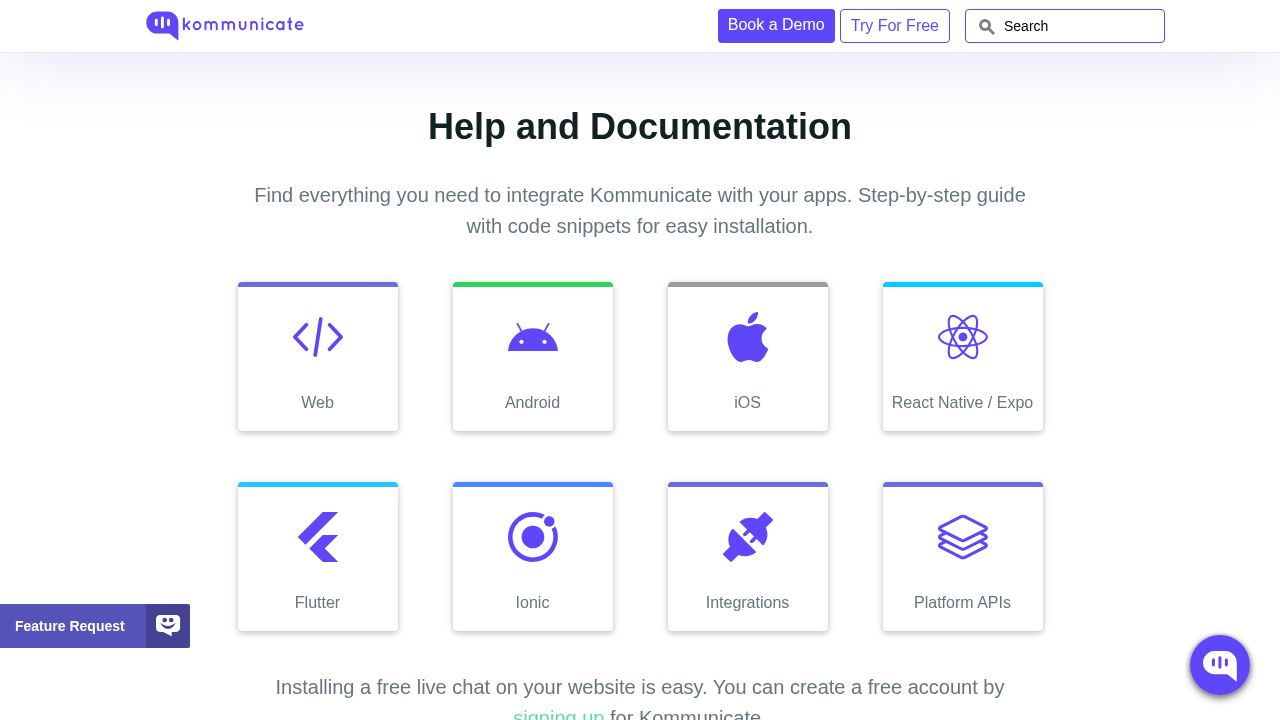This screenshot has width=1280, height=720.
Task: Open the Integrations plug icon
Action: pos(748,537)
